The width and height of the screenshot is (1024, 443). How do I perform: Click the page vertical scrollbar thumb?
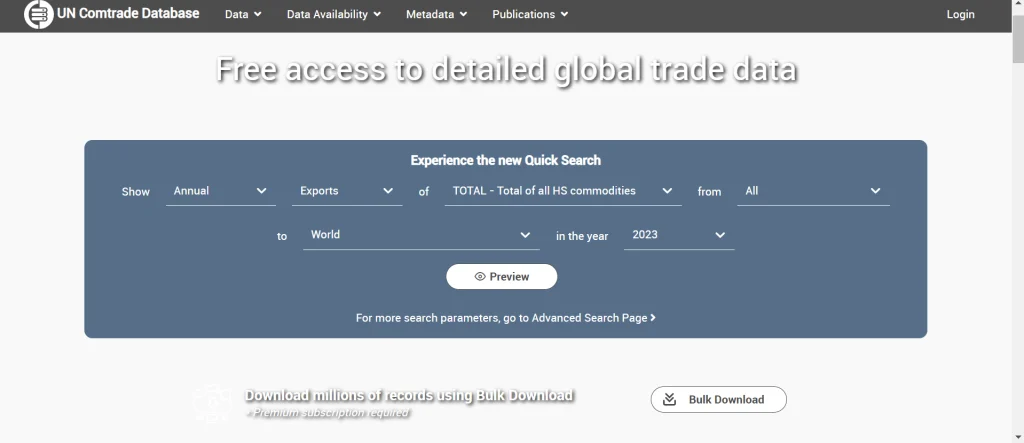pyautogui.click(x=1018, y=39)
